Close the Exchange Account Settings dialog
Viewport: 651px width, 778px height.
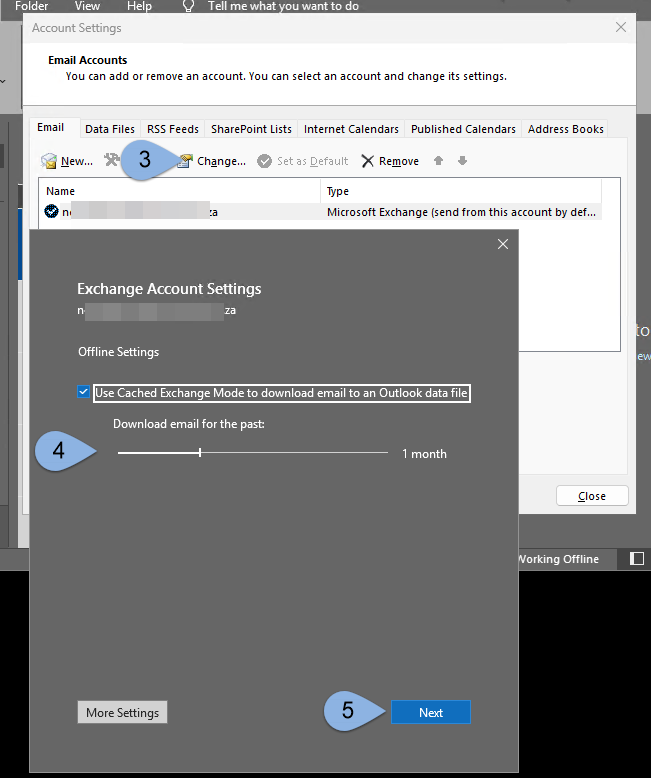pos(503,244)
